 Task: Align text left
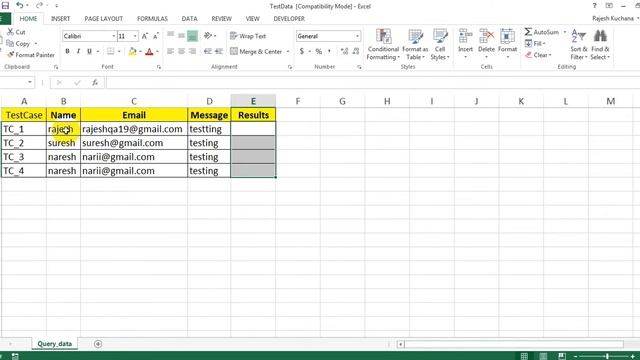pos(171,51)
